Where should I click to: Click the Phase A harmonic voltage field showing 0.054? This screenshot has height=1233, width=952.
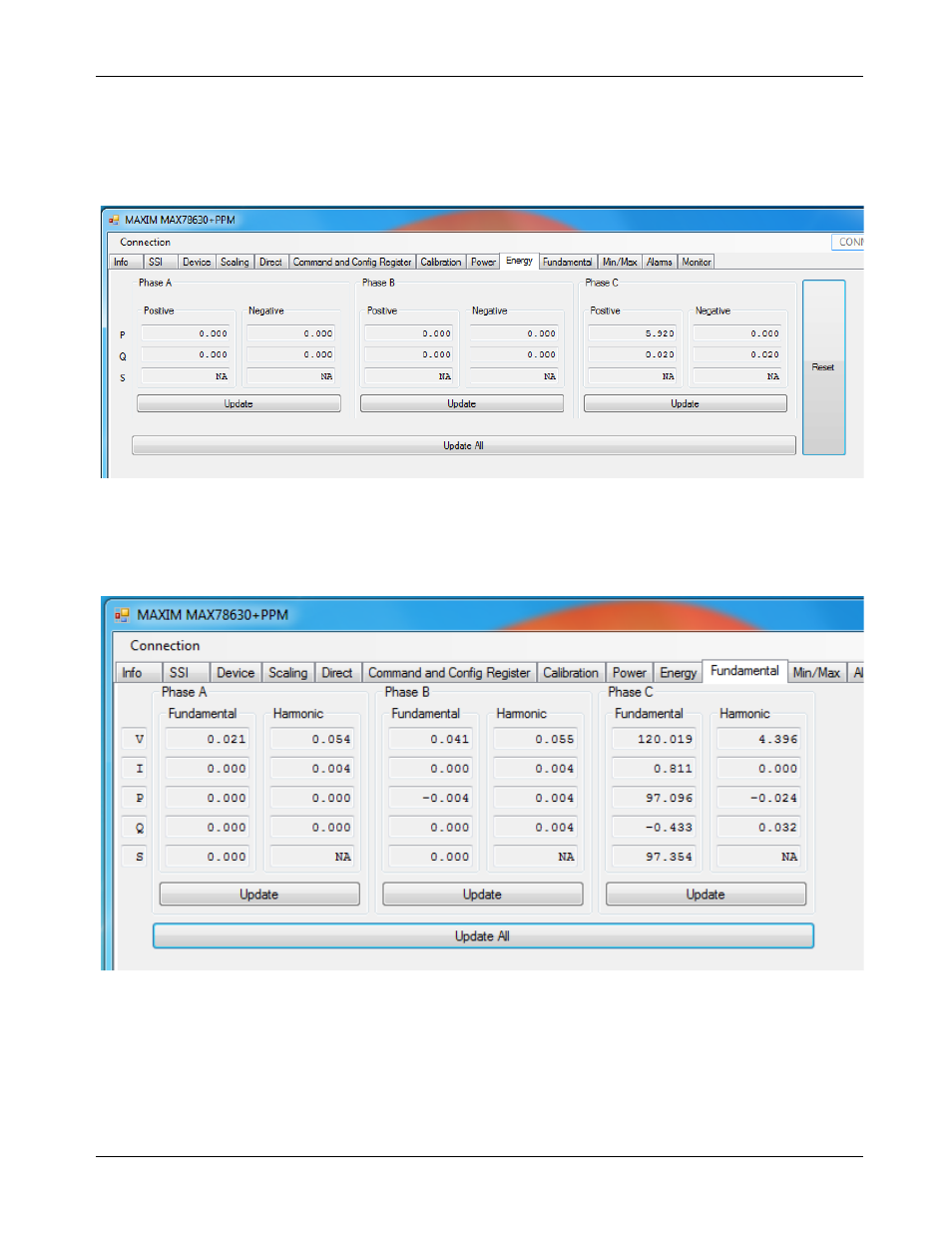click(x=312, y=740)
